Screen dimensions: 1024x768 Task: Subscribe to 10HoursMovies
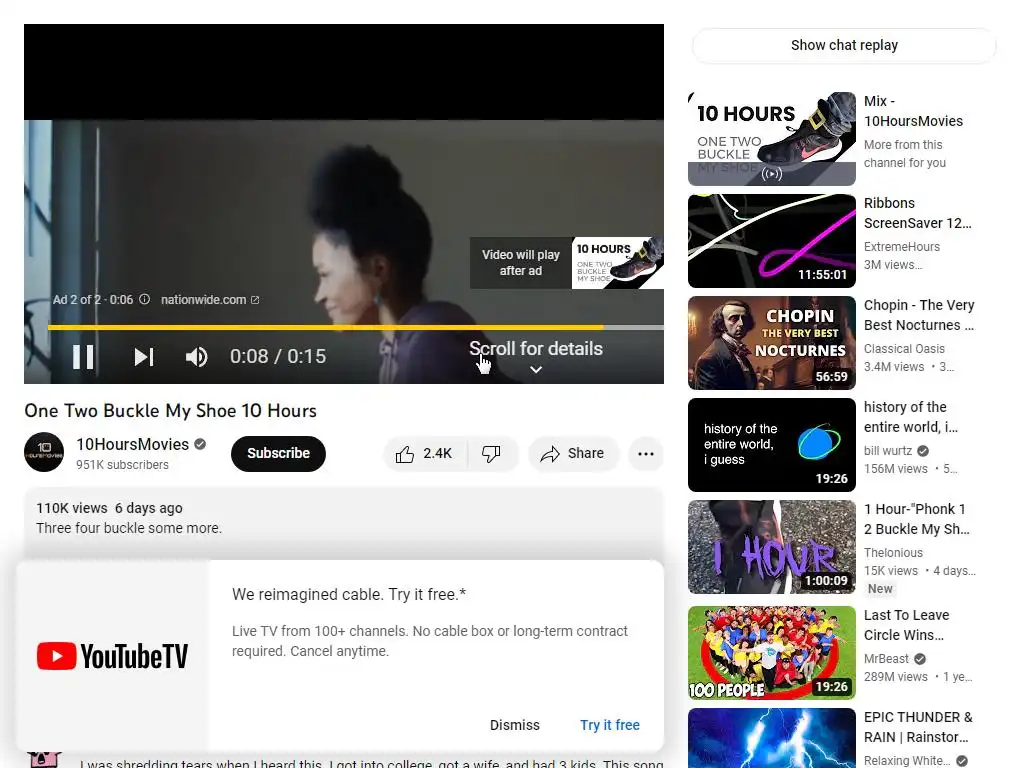tap(278, 453)
